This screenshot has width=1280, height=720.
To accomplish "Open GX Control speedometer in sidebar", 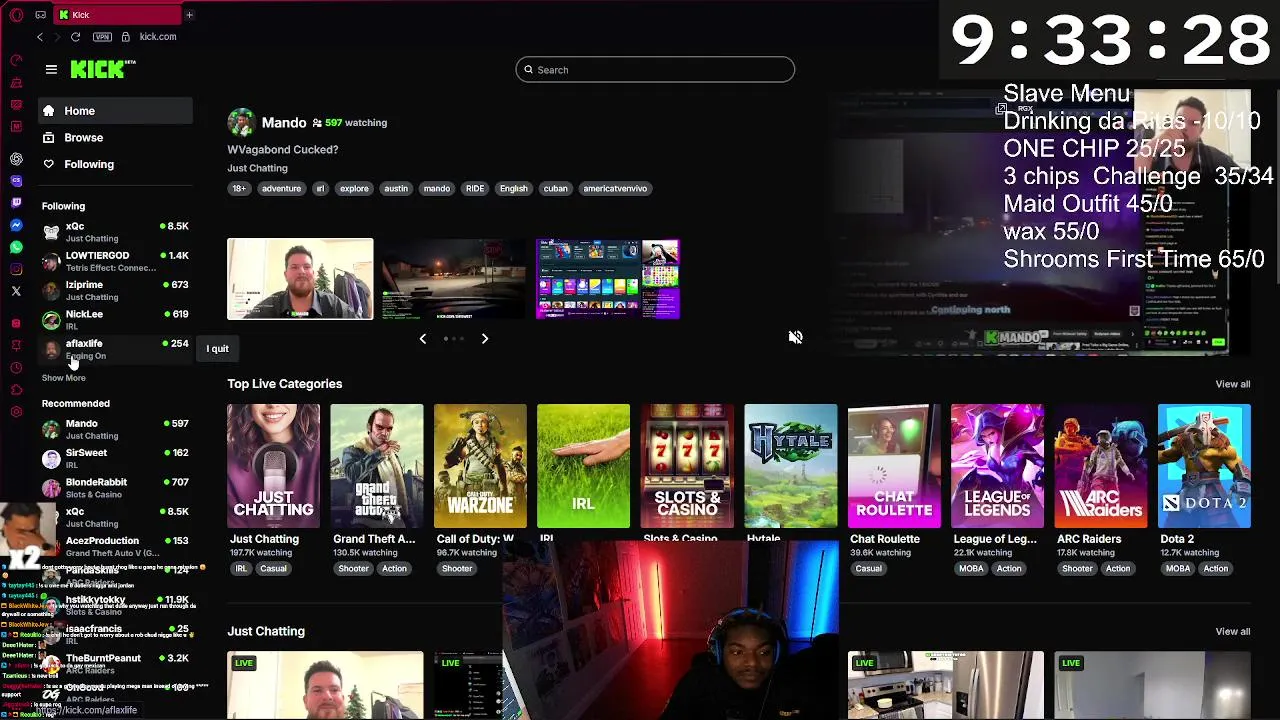I will [16, 60].
